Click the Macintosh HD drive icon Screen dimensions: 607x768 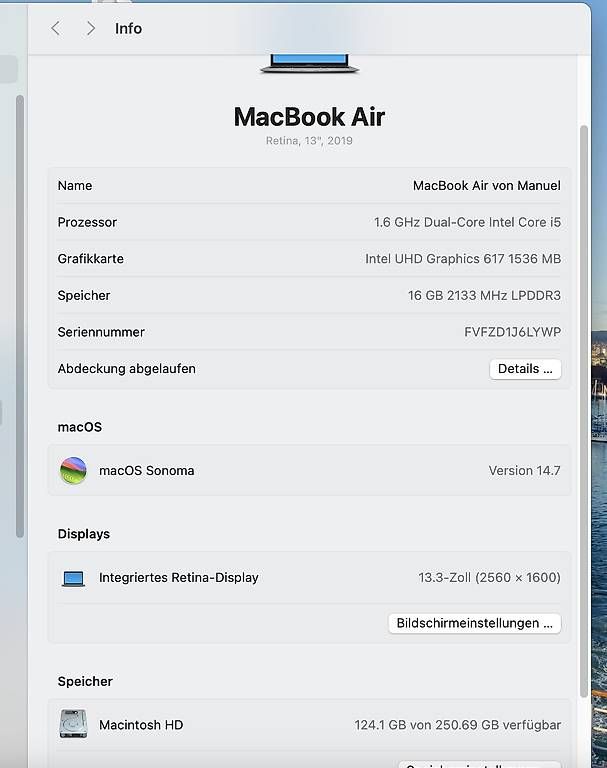pos(73,723)
